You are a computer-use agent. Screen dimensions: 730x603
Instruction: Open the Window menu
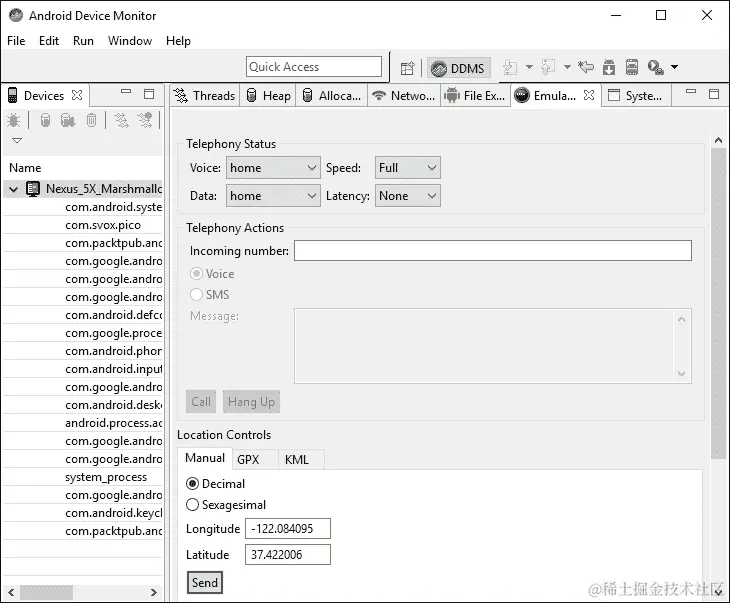(130, 41)
